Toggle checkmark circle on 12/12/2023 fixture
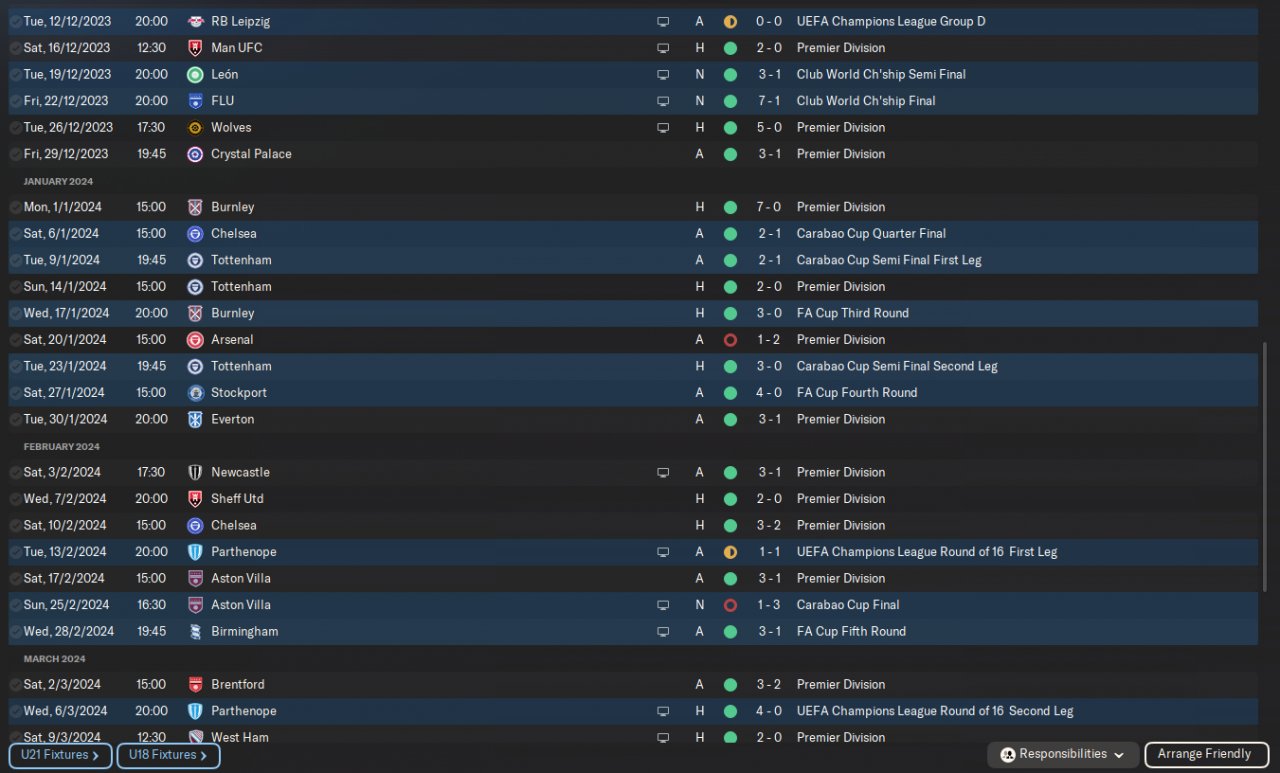 pyautogui.click(x=15, y=21)
